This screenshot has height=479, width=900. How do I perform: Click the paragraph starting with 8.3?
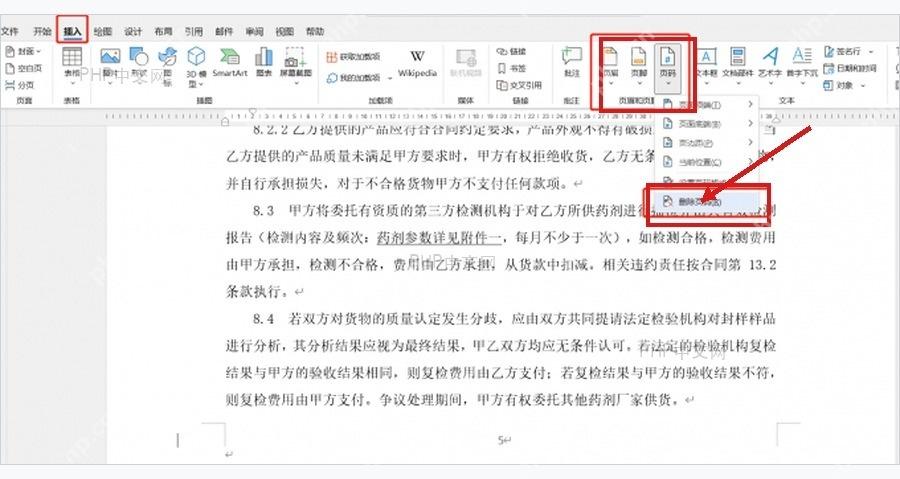point(500,251)
